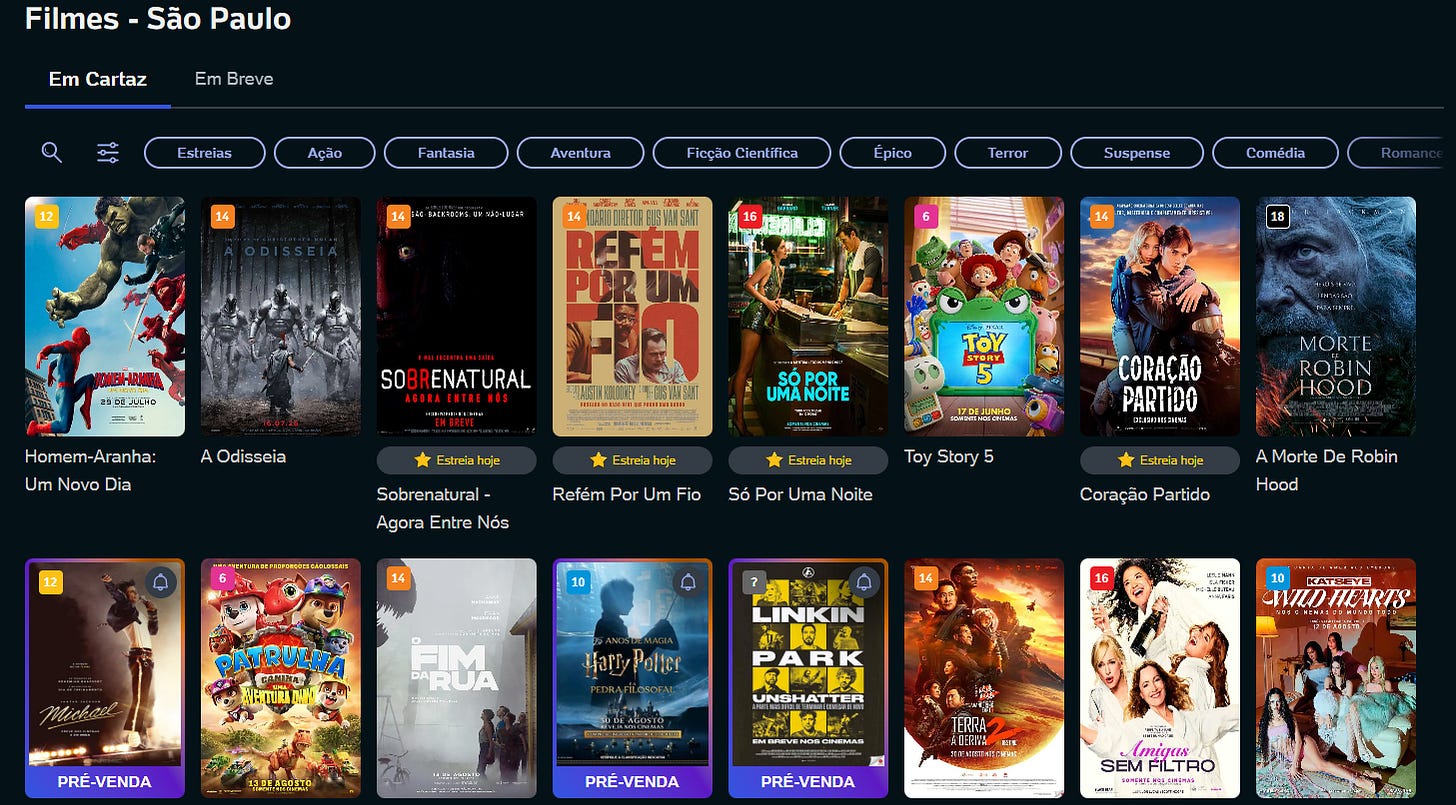Screen dimensions: 1456x805
Task: Click the age rating 6 badge on Toy Story 5
Action: [925, 216]
